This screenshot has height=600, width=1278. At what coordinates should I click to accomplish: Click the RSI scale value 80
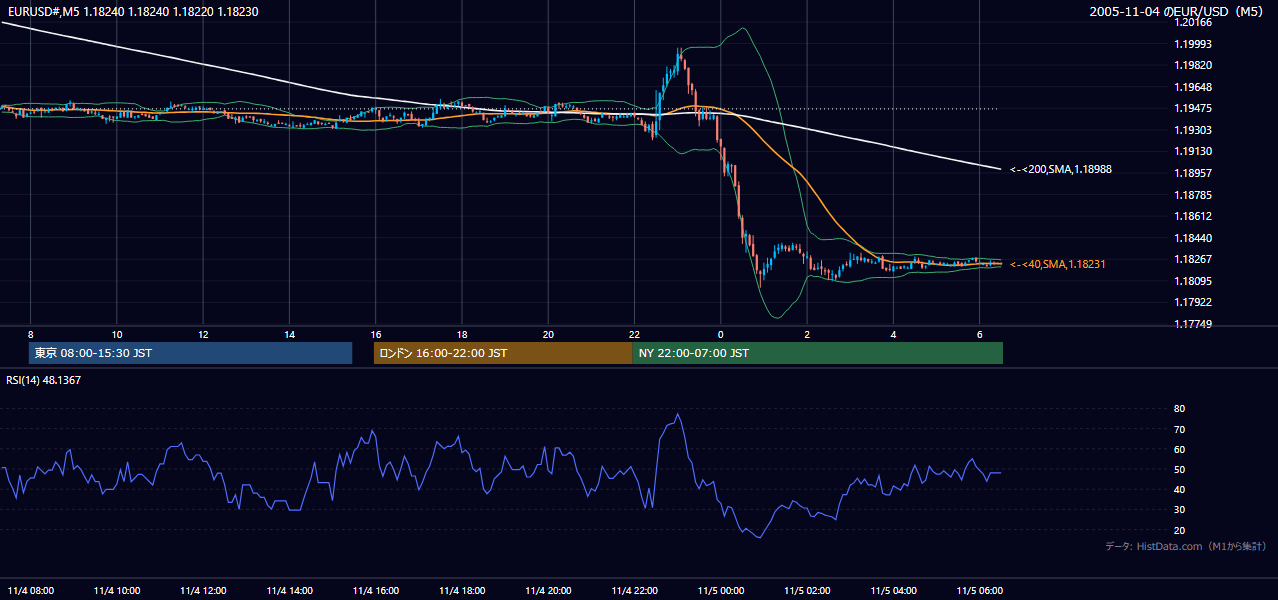pyautogui.click(x=1179, y=409)
